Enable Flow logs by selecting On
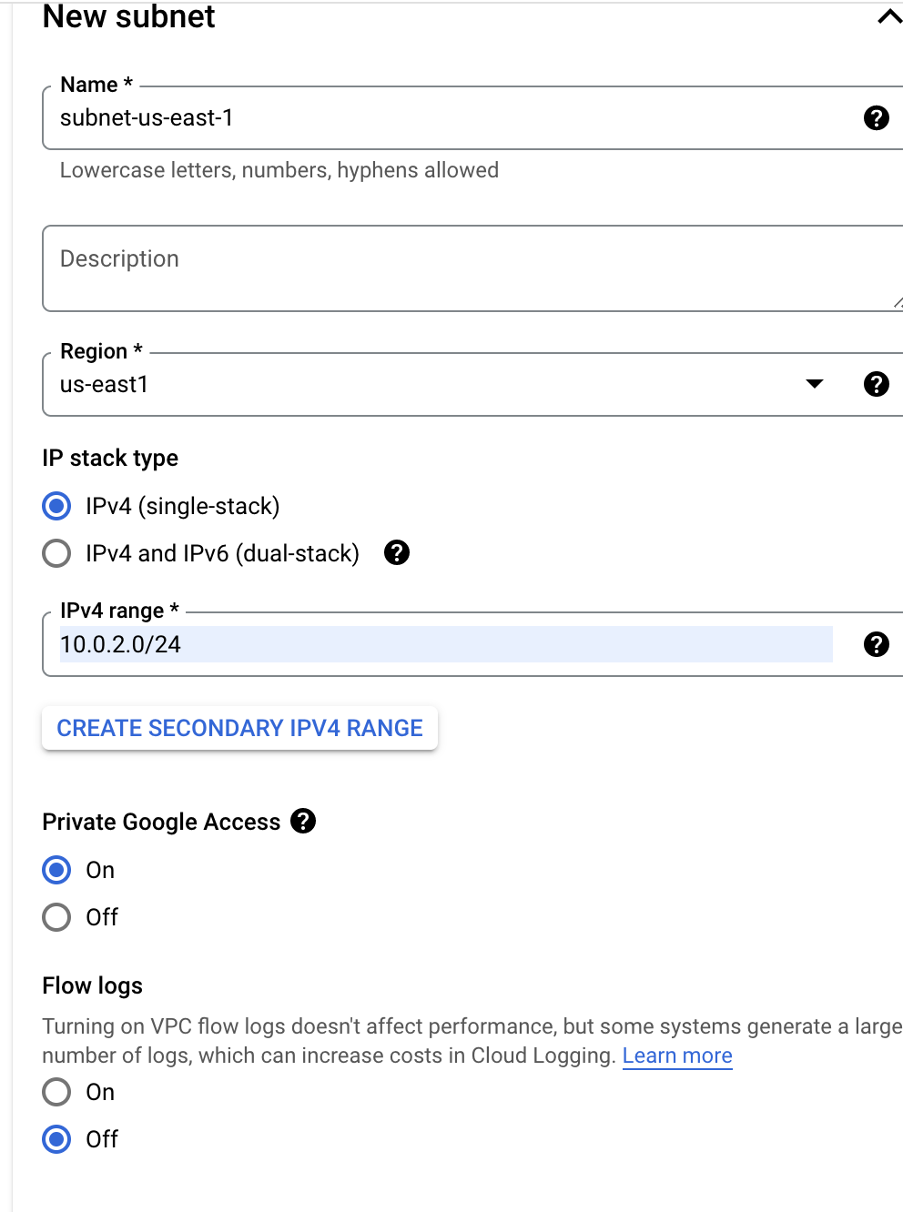 click(x=56, y=1092)
